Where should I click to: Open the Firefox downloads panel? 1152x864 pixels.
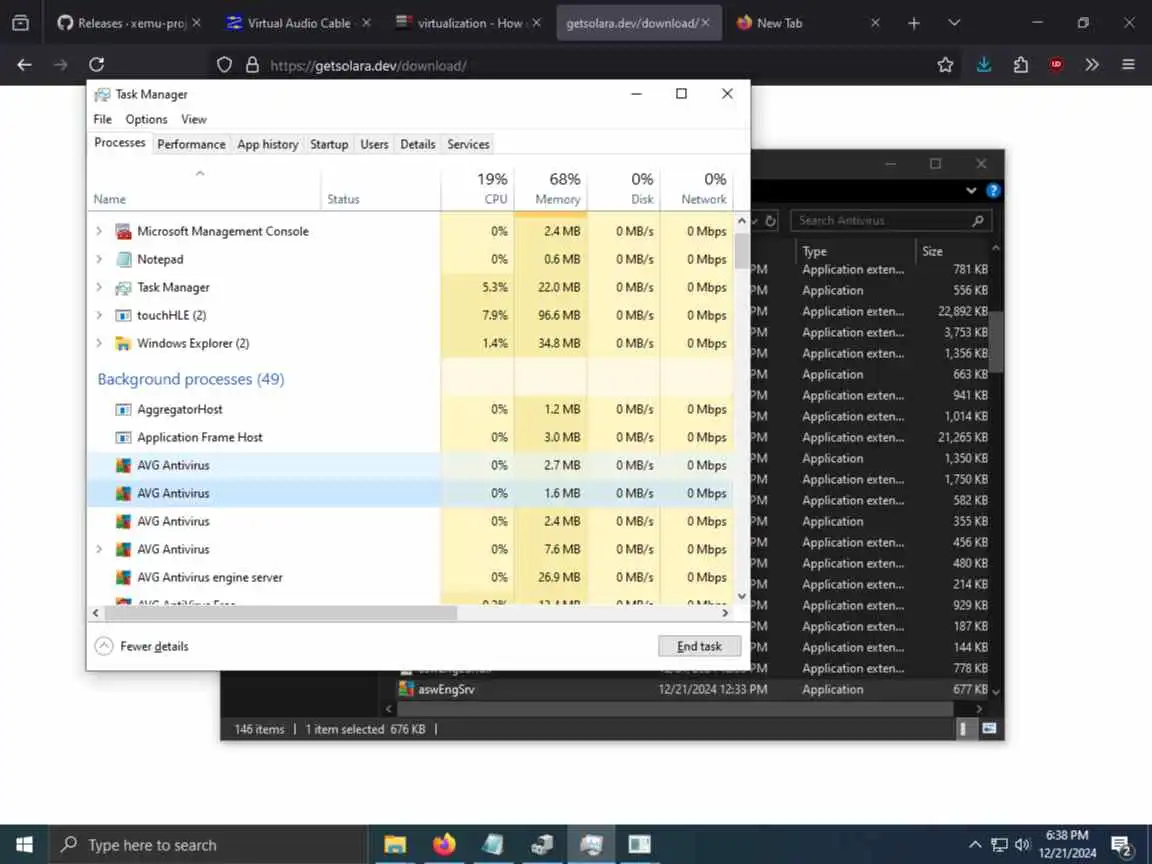(983, 65)
